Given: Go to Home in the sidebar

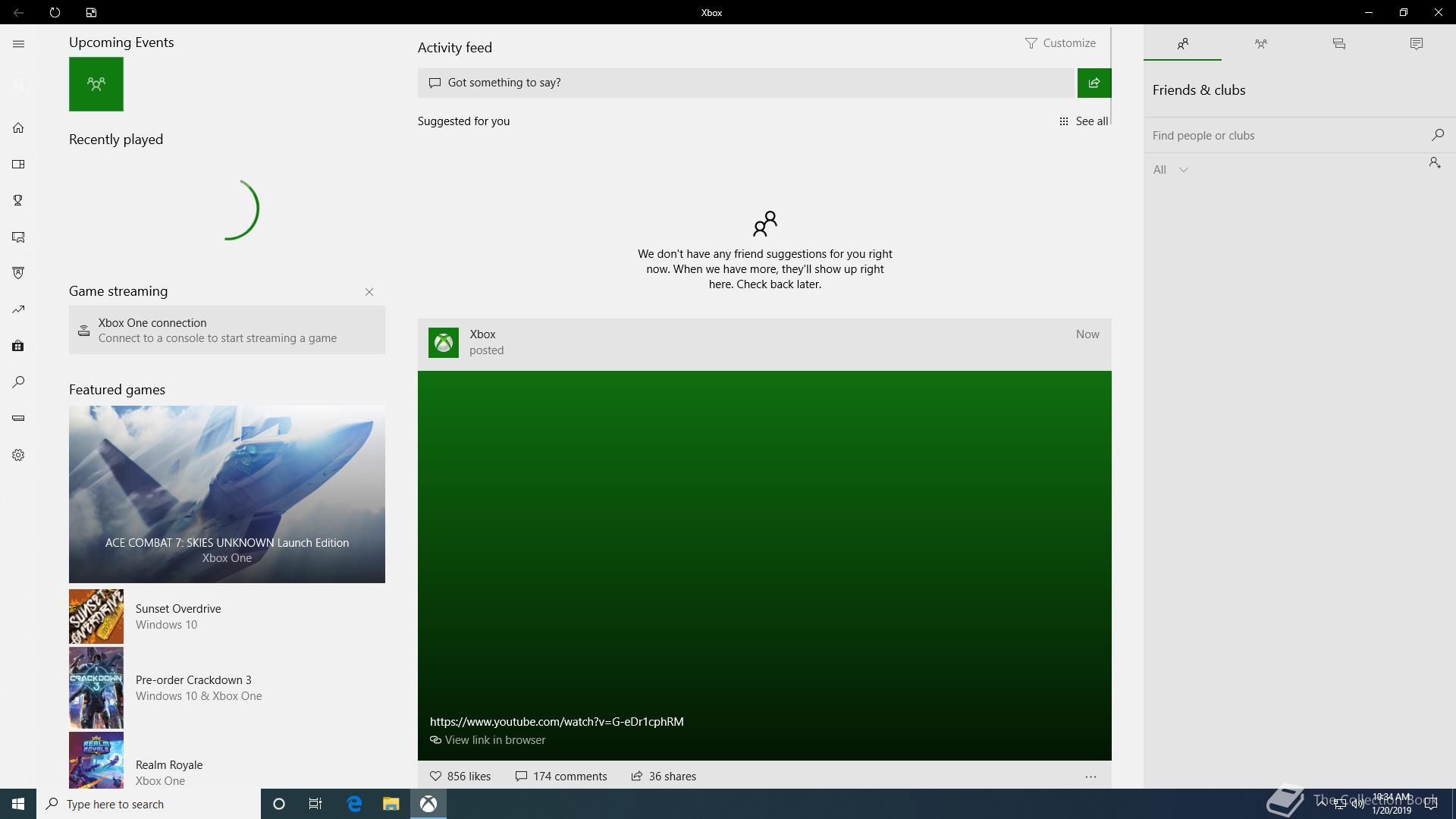Looking at the screenshot, I should click(x=19, y=127).
